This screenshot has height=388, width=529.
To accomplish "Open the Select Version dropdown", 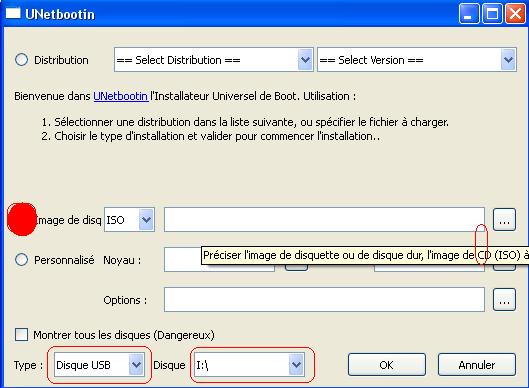I will click(x=417, y=60).
